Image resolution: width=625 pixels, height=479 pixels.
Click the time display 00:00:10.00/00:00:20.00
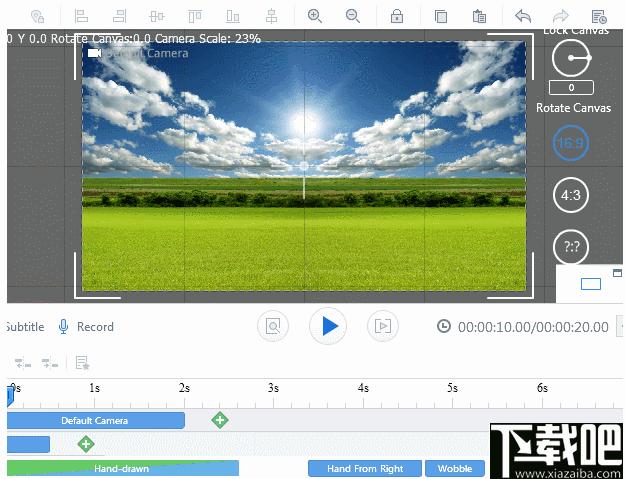click(x=533, y=327)
